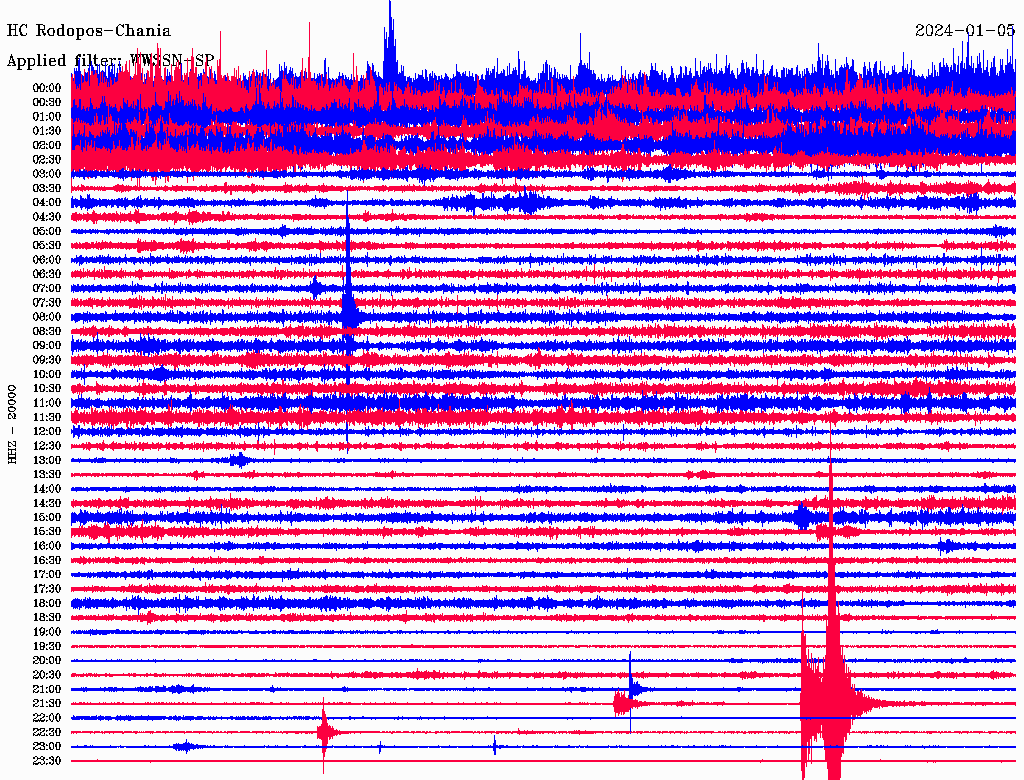
Task: Click the 00:30 time label
Action: click(47, 103)
